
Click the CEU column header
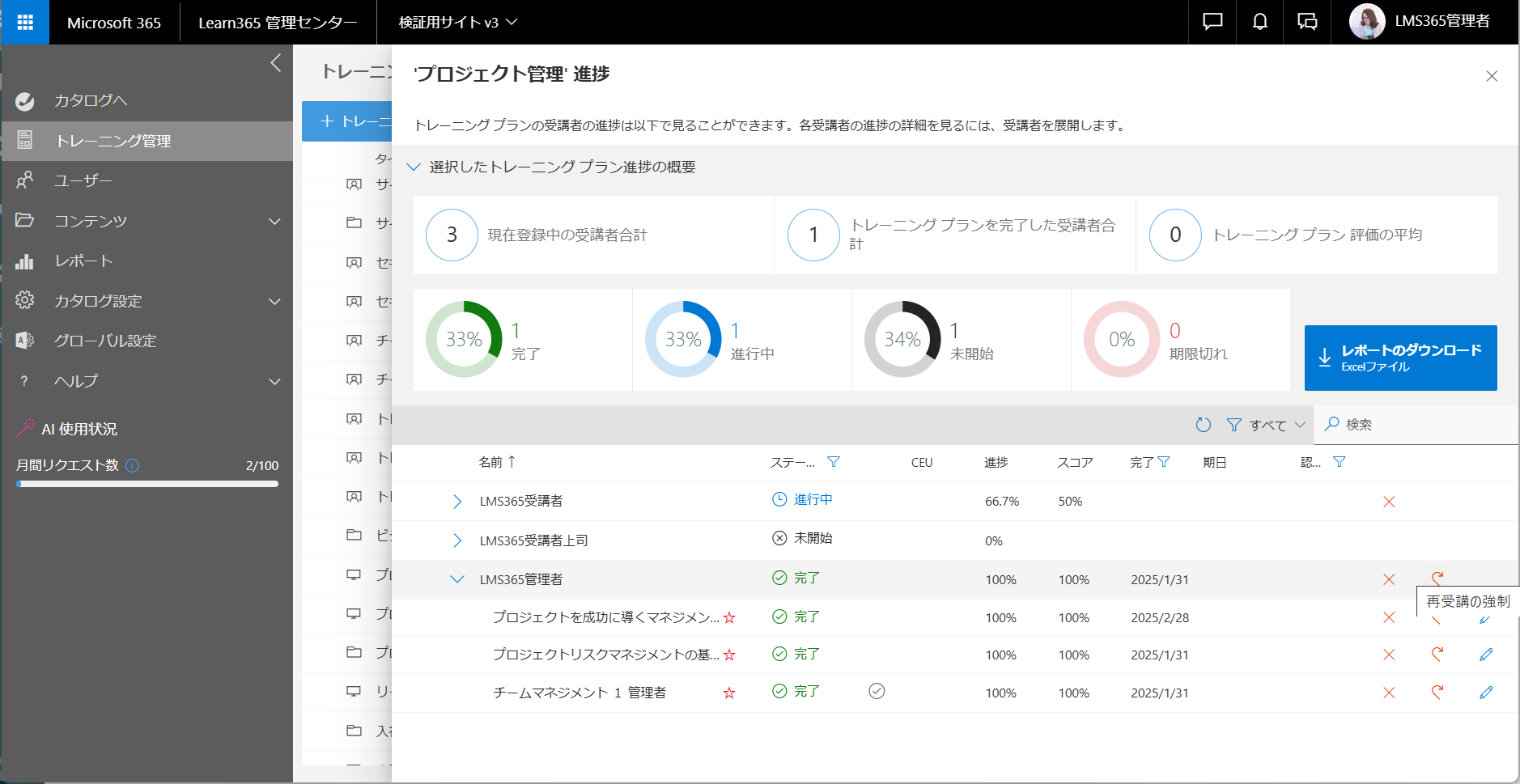tap(922, 462)
